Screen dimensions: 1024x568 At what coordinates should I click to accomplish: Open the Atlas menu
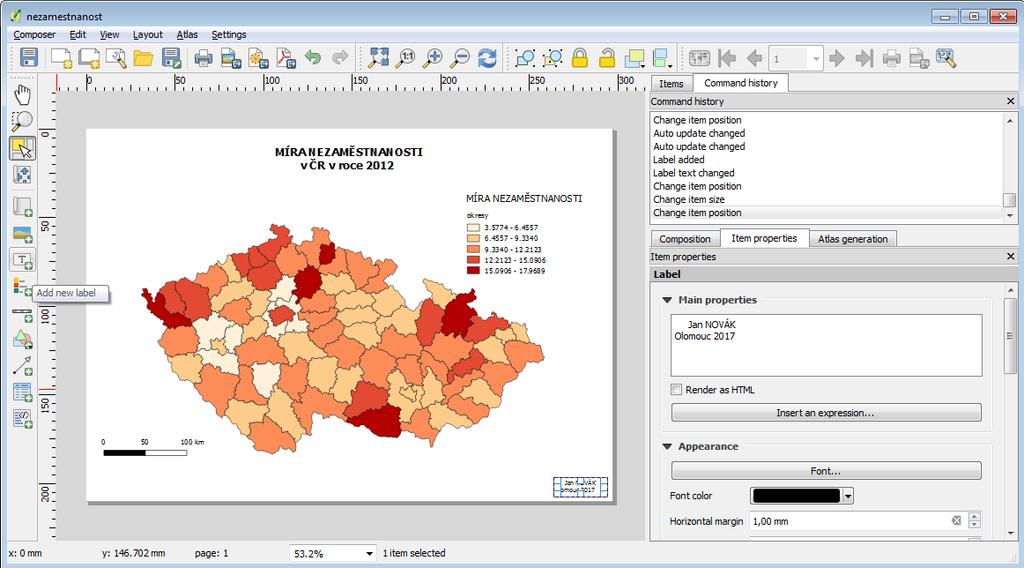187,35
